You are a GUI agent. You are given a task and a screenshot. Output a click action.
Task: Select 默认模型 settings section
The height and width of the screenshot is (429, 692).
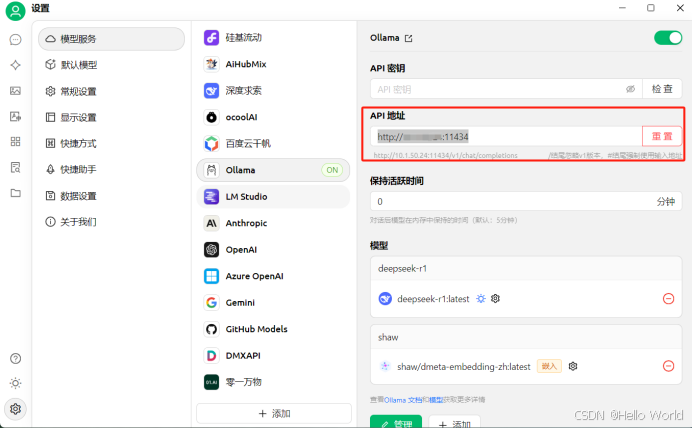coord(111,65)
